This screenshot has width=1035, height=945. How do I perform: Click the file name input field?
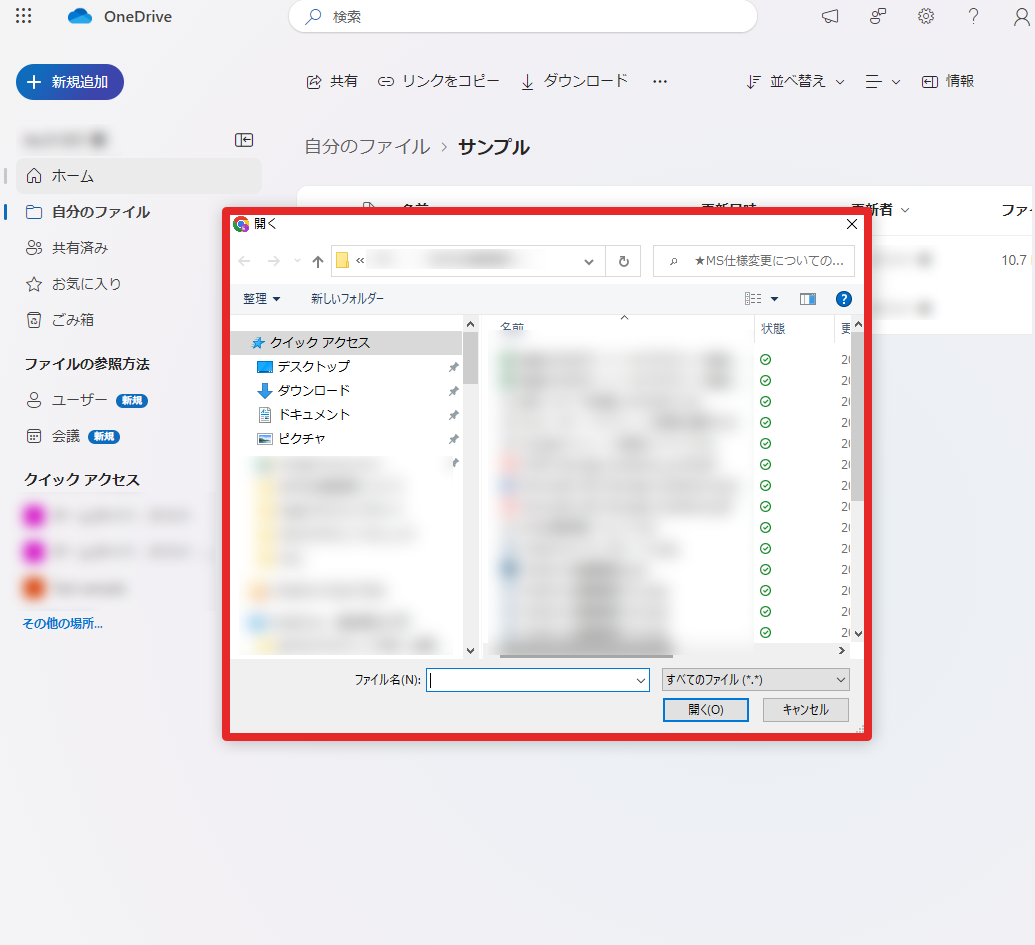(530, 680)
